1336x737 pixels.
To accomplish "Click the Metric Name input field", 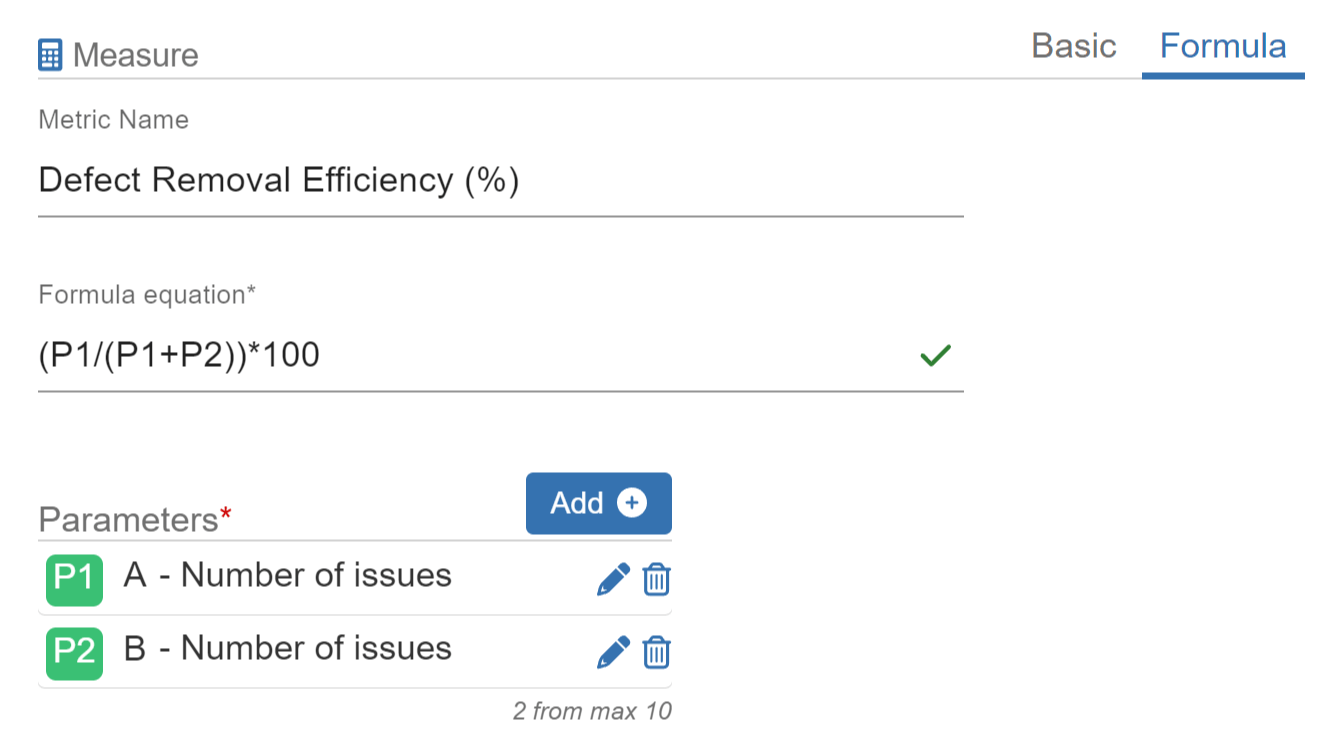I will point(500,181).
